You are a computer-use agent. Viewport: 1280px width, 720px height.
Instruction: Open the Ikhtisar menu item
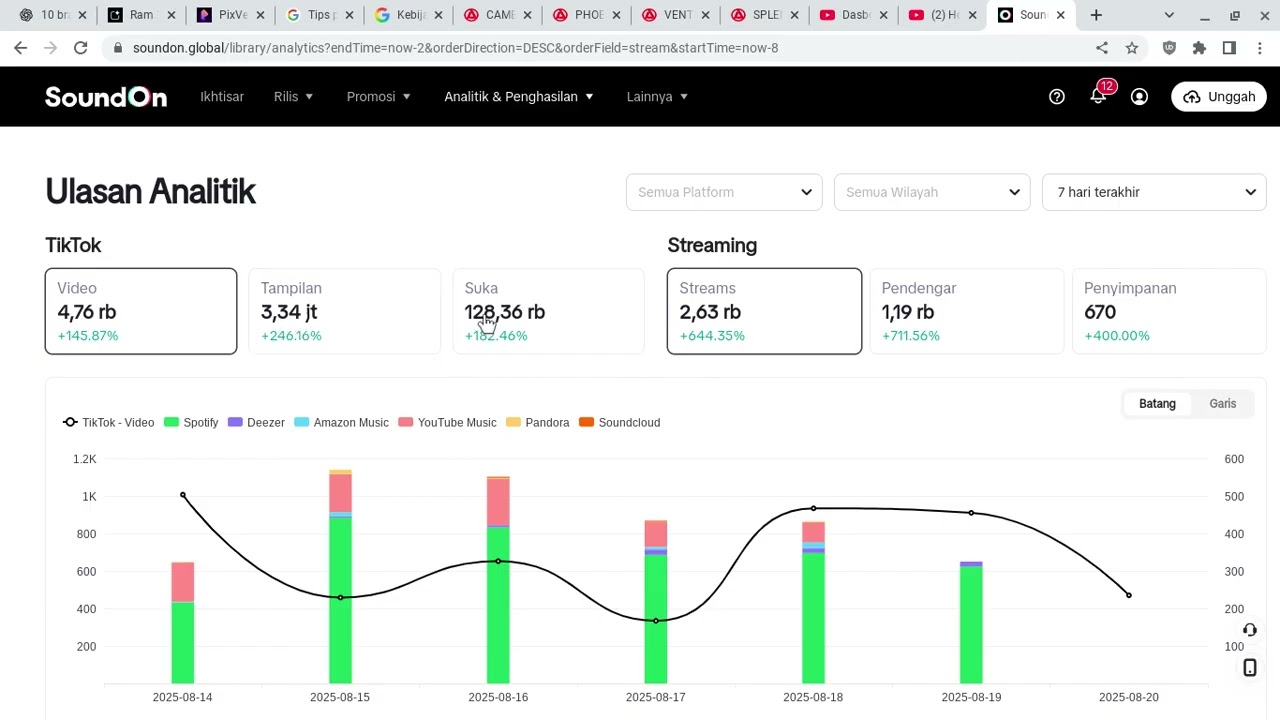[x=222, y=96]
